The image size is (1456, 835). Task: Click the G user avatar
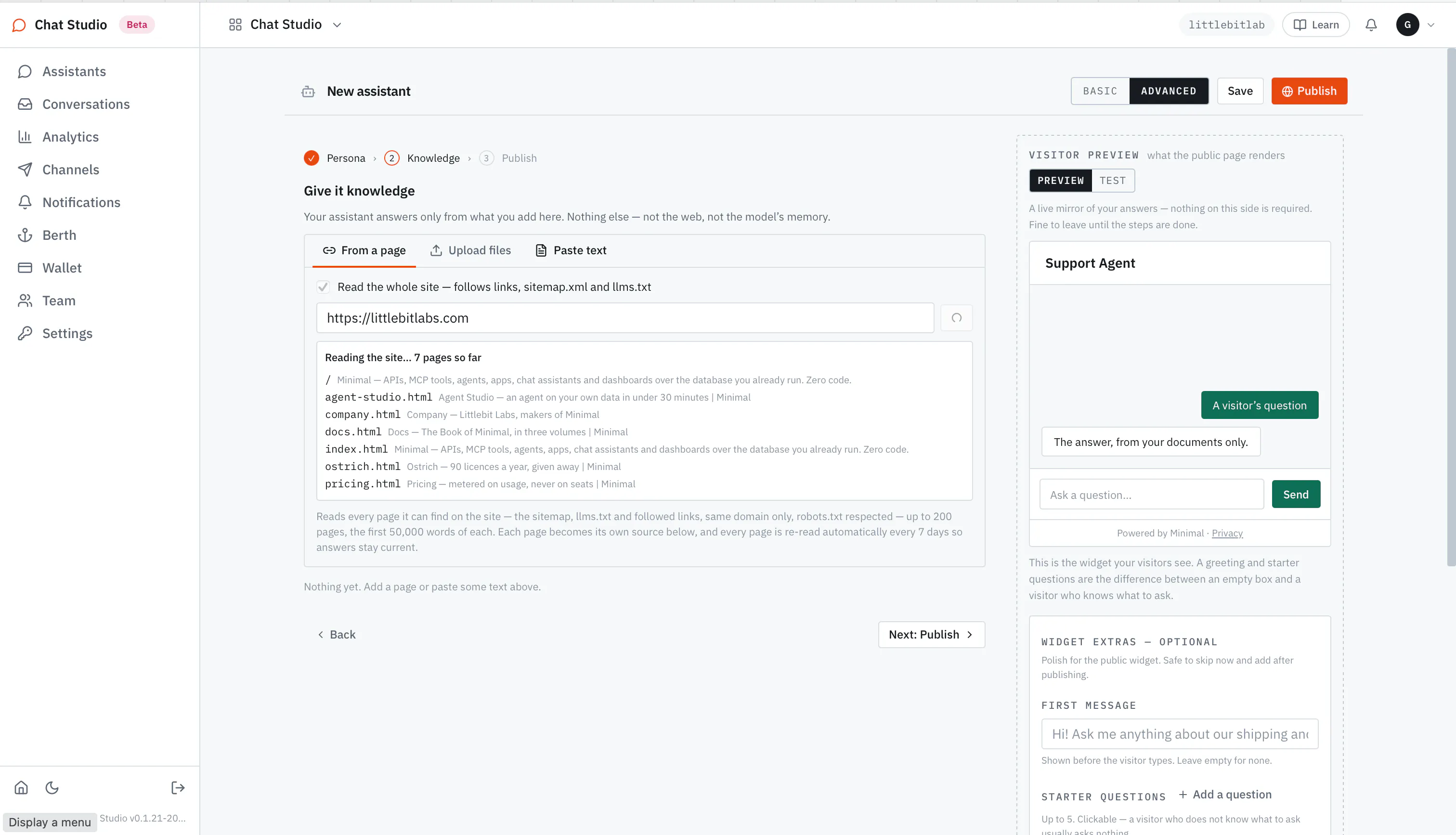point(1407,25)
